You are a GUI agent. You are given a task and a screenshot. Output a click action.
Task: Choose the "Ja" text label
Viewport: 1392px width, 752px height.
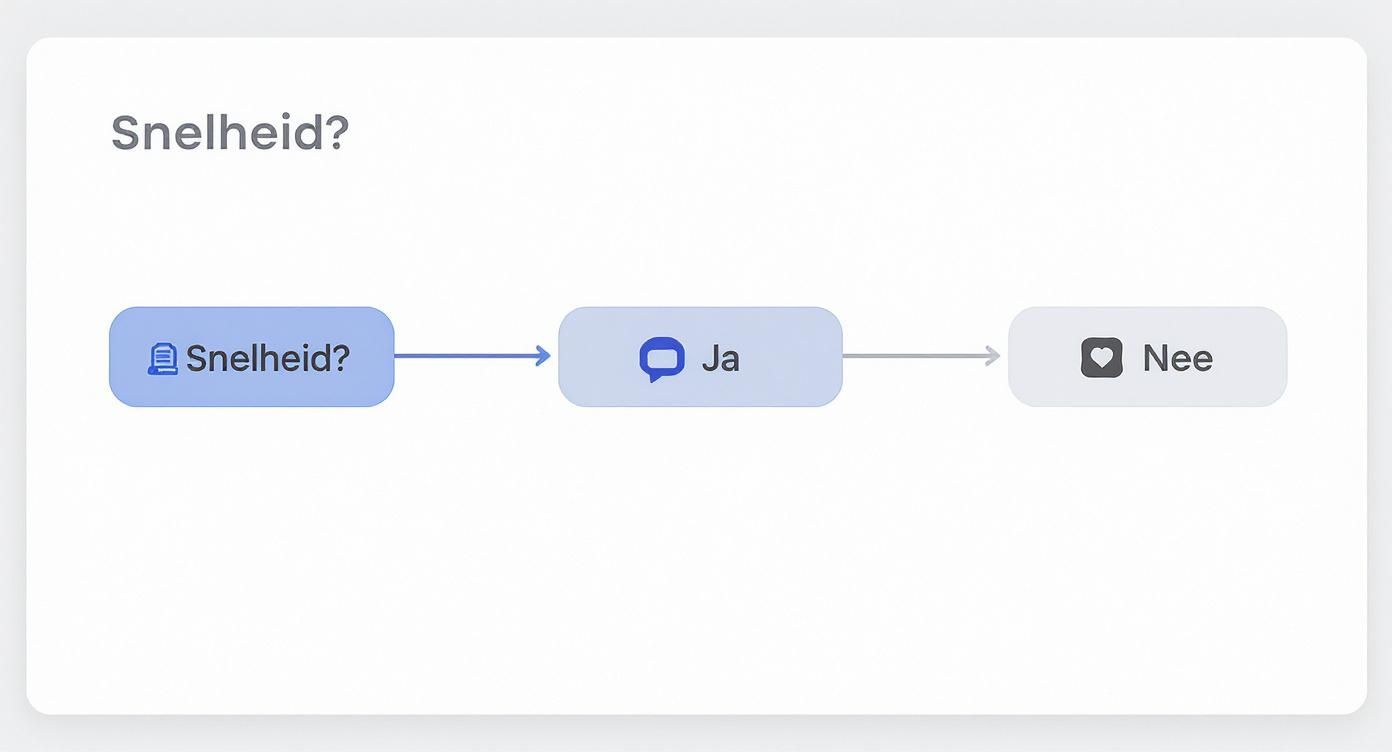720,358
